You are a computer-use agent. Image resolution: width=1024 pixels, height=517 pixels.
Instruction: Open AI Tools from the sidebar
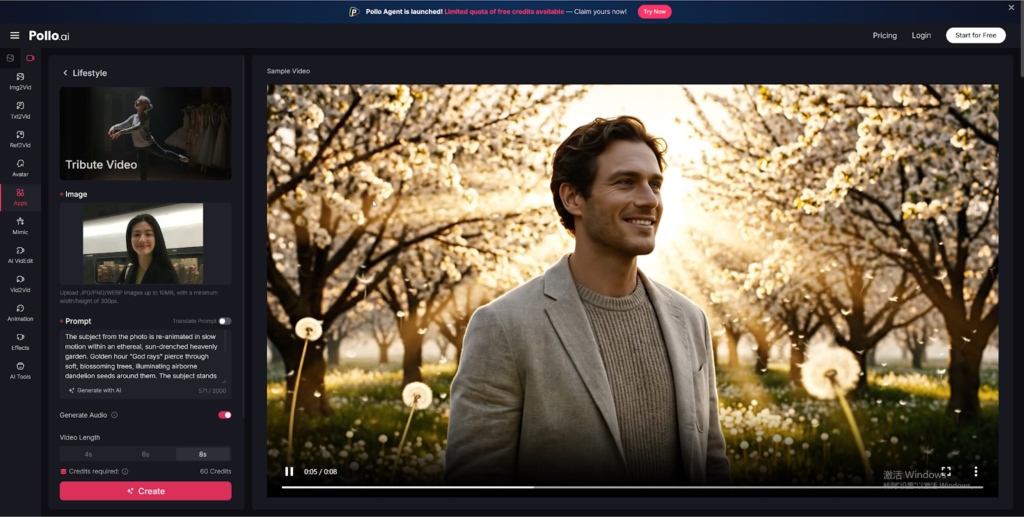click(x=20, y=370)
